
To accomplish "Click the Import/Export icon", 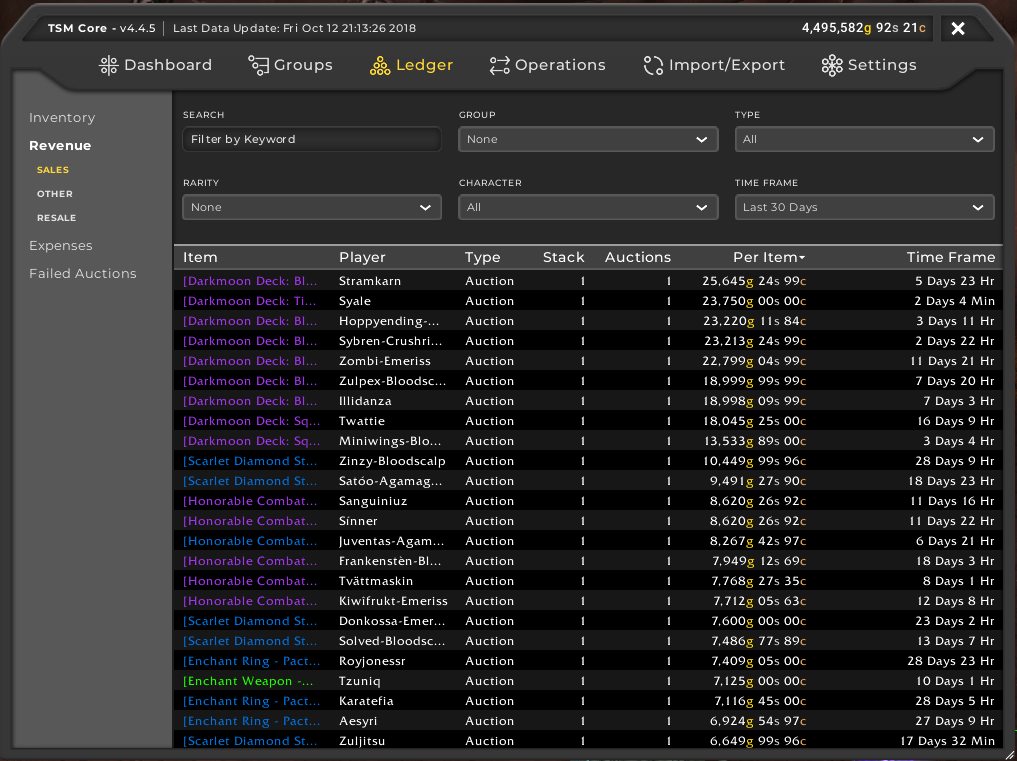I will [x=653, y=65].
